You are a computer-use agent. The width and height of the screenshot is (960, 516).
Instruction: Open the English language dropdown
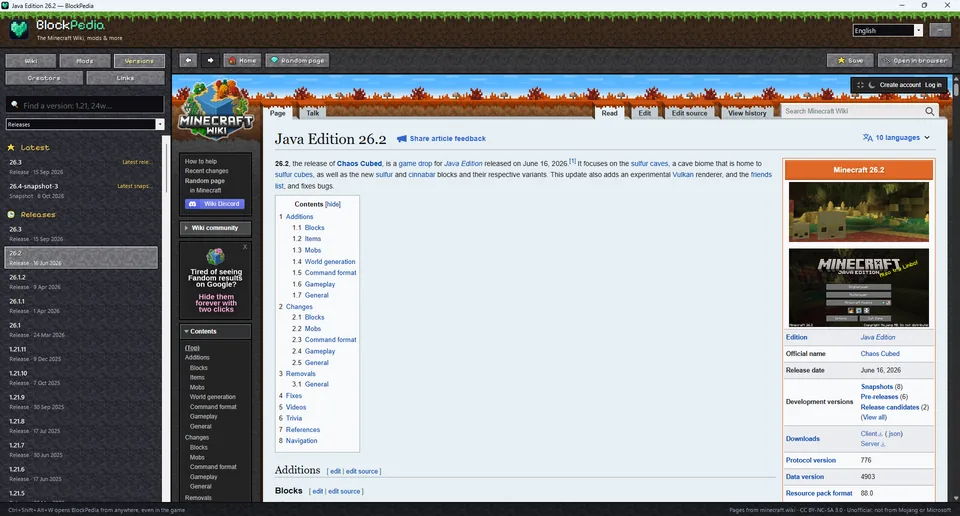click(x=887, y=31)
